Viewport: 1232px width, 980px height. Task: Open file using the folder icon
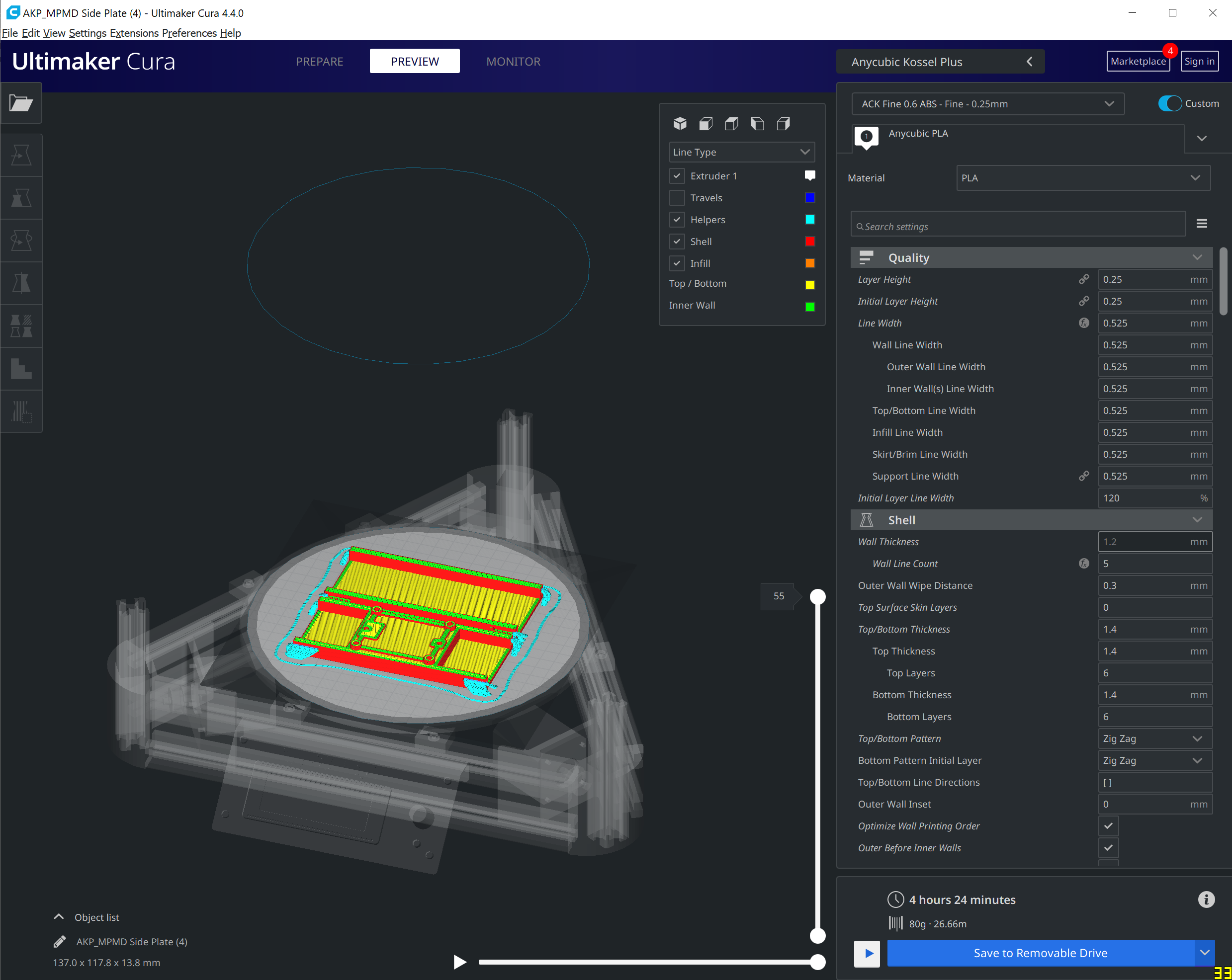coord(21,103)
